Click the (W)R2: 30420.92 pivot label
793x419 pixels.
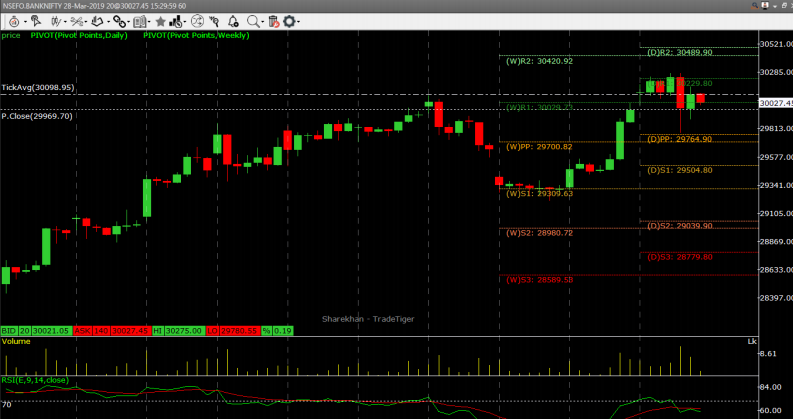(540, 61)
